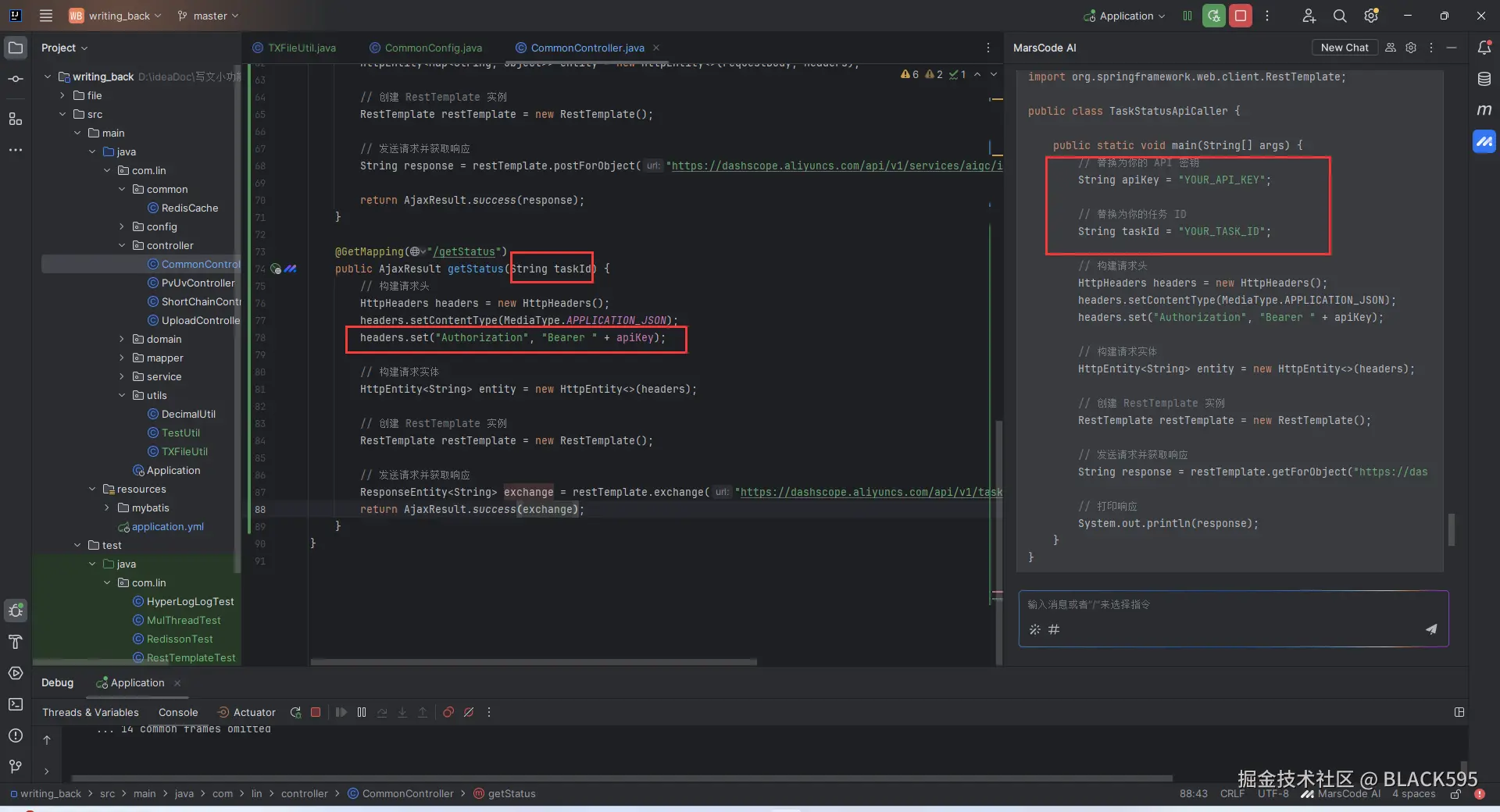This screenshot has height=812, width=1500.
Task: Open the Debug tool window icon
Action: pos(16,611)
